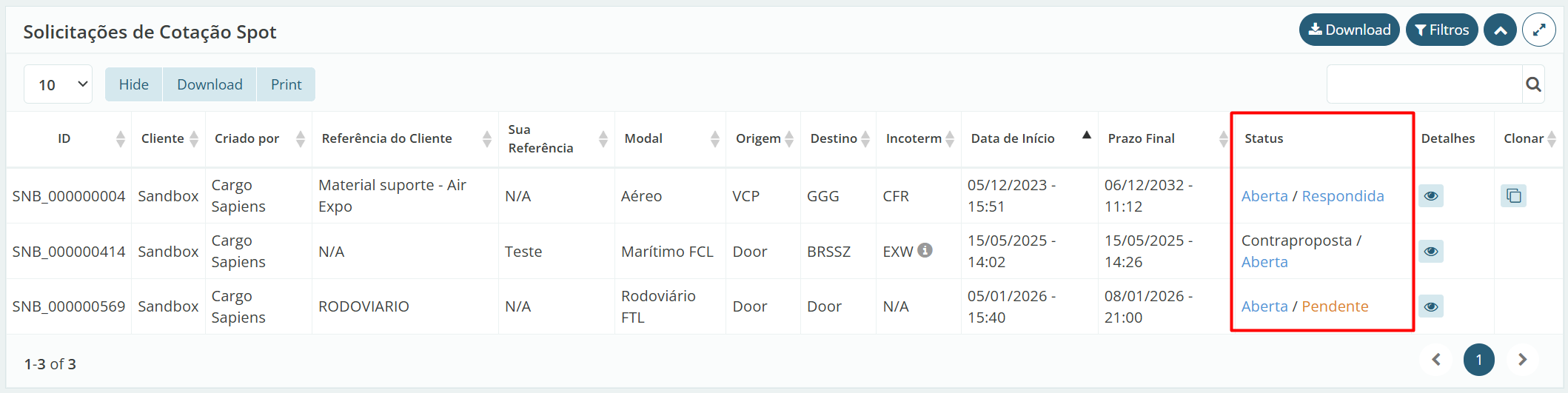Click the search magnifier icon

click(x=1533, y=84)
